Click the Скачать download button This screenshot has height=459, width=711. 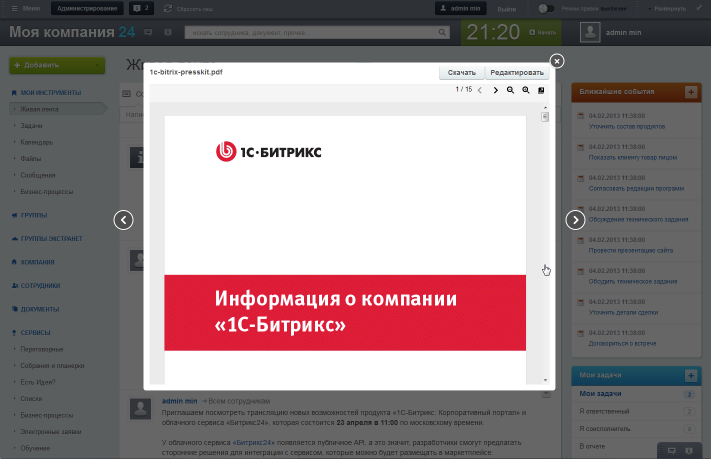pos(461,73)
